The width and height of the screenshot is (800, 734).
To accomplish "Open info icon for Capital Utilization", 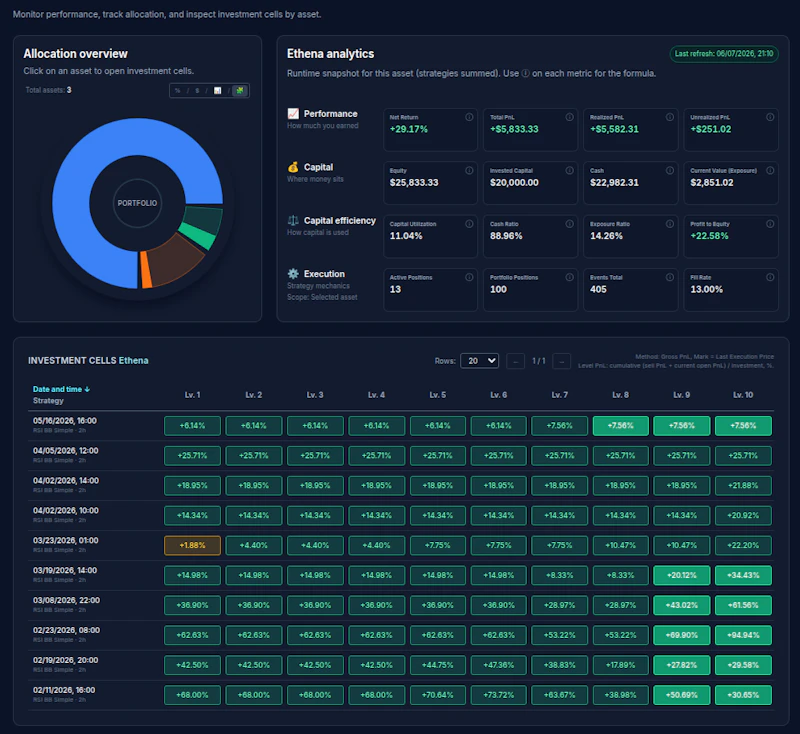I will [x=469, y=223].
